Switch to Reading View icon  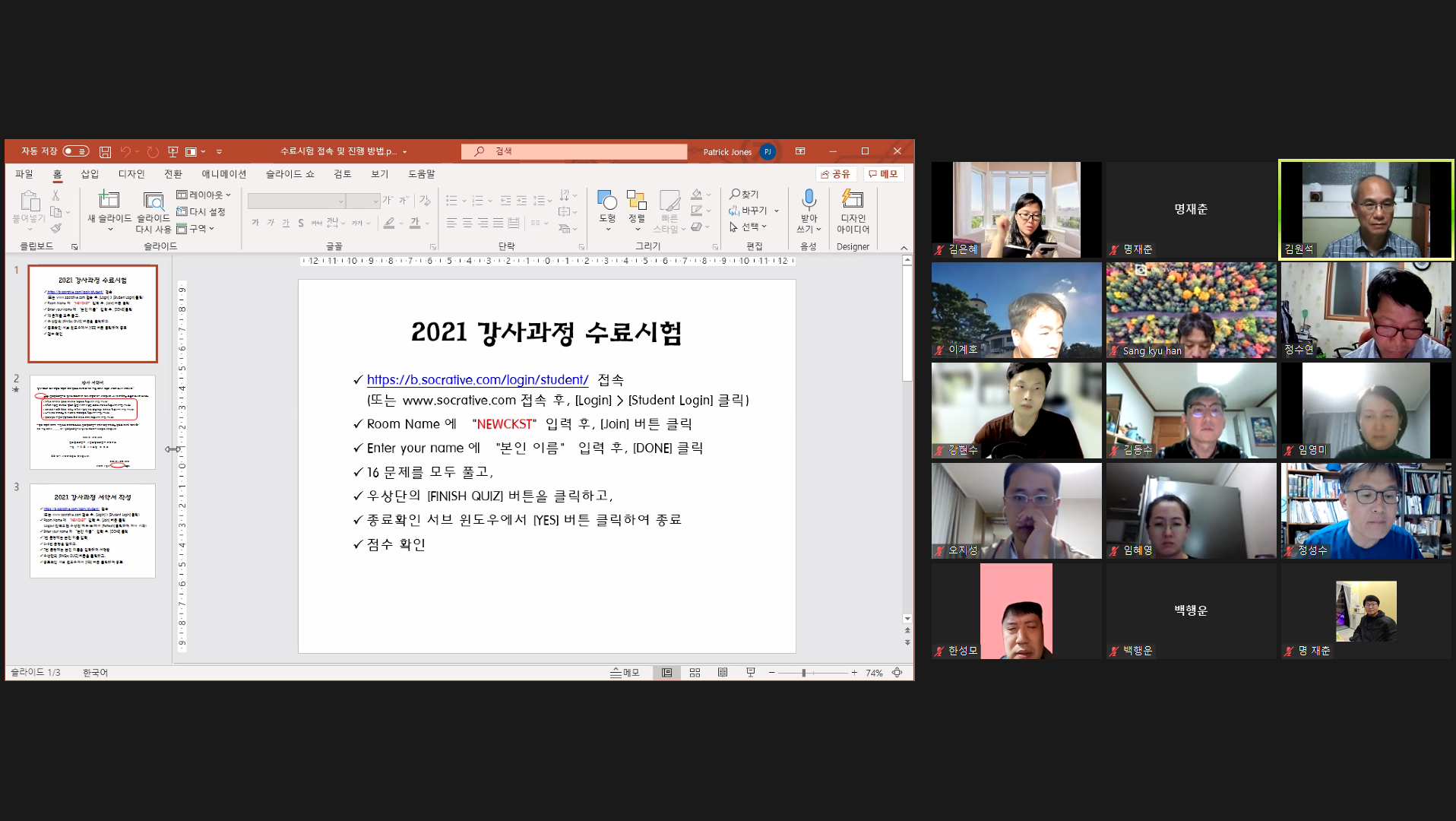click(x=723, y=673)
